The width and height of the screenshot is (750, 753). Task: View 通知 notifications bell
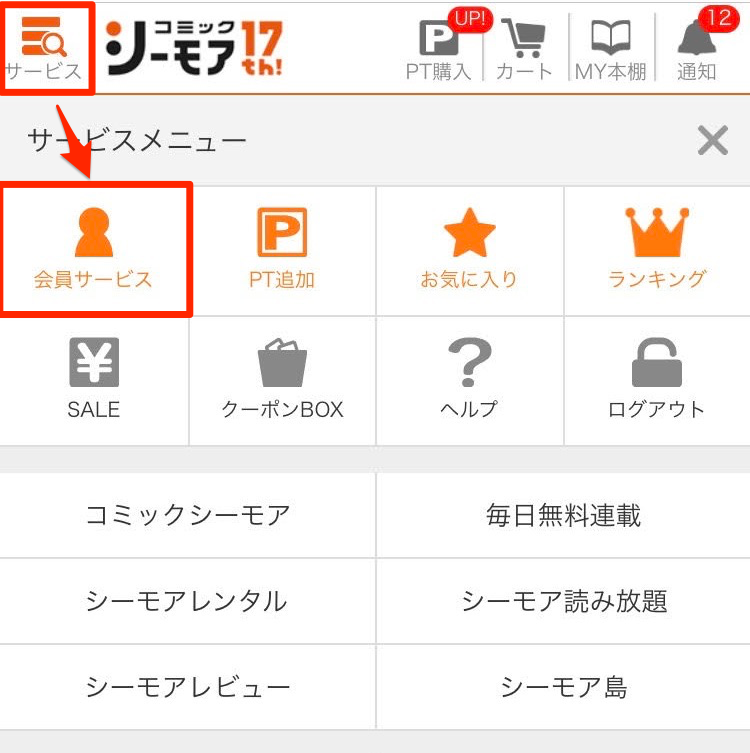pos(697,50)
